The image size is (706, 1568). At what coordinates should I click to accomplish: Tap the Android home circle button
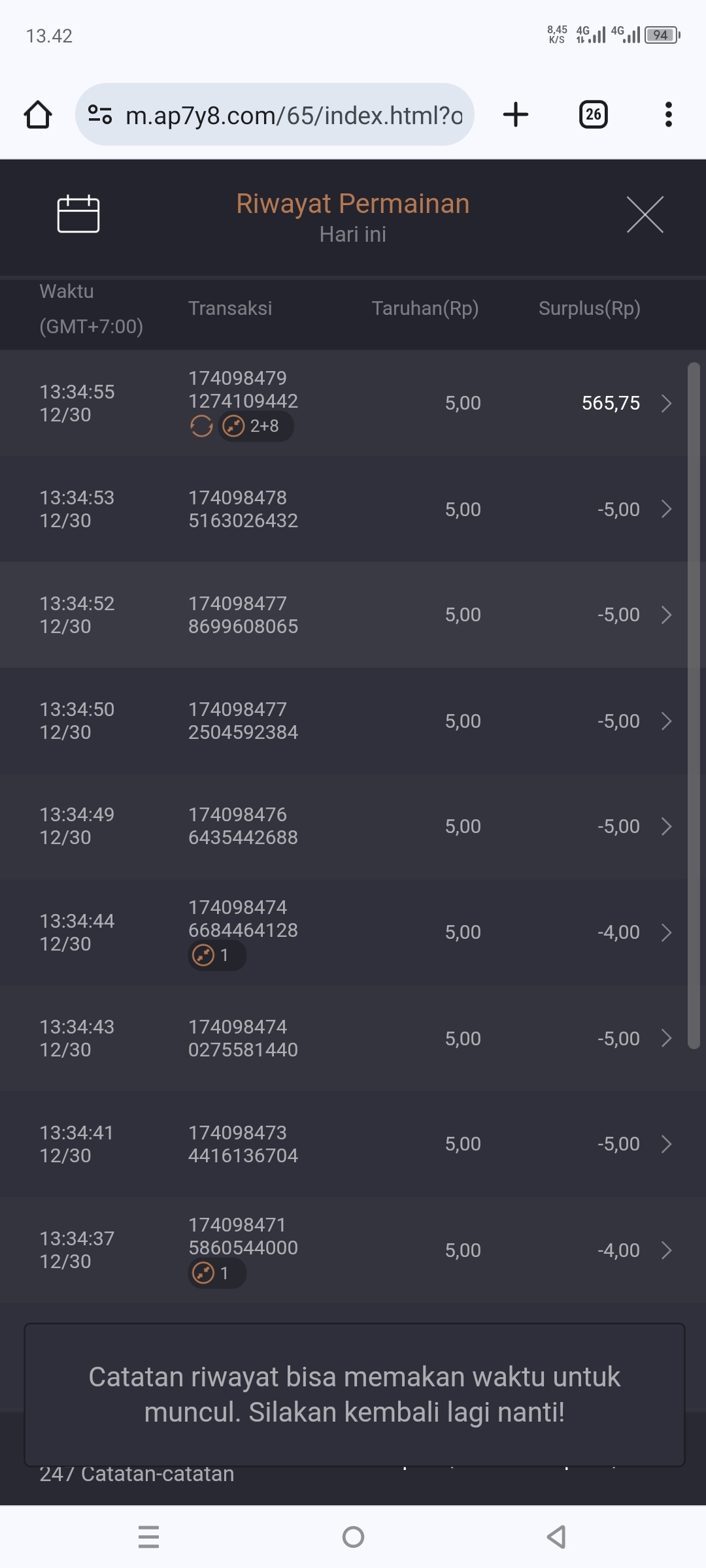pos(353,1537)
